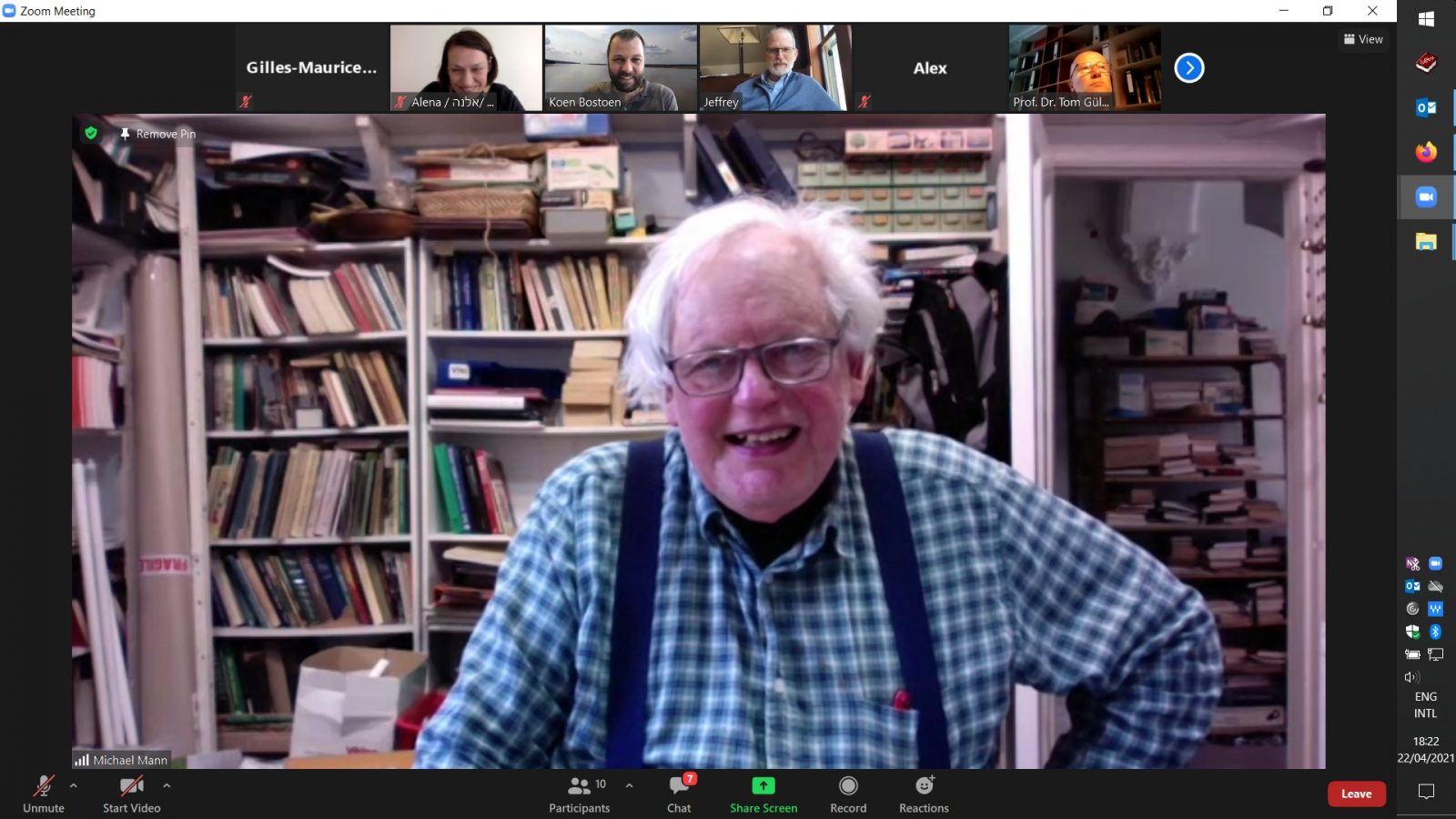Show next participants with blue arrow
This screenshot has height=819, width=1456.
(1188, 68)
